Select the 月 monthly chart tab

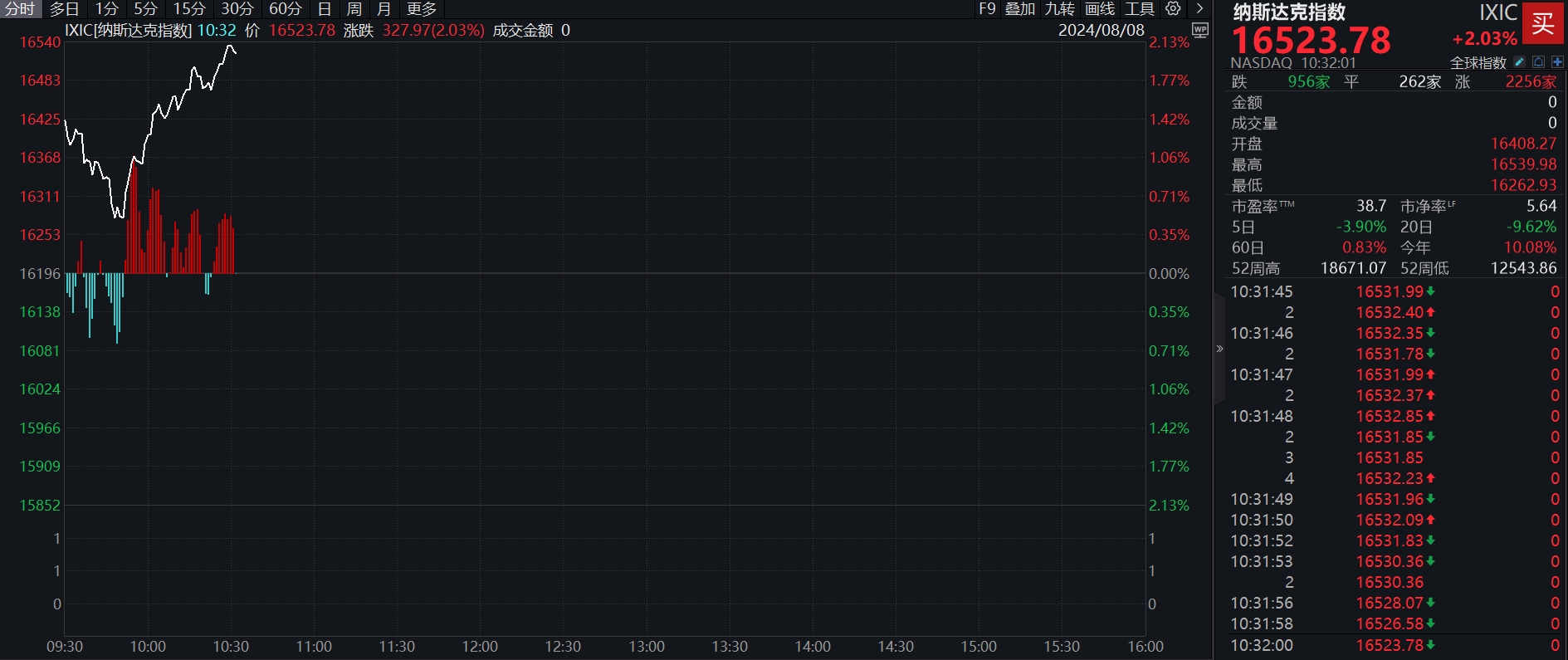click(x=383, y=9)
